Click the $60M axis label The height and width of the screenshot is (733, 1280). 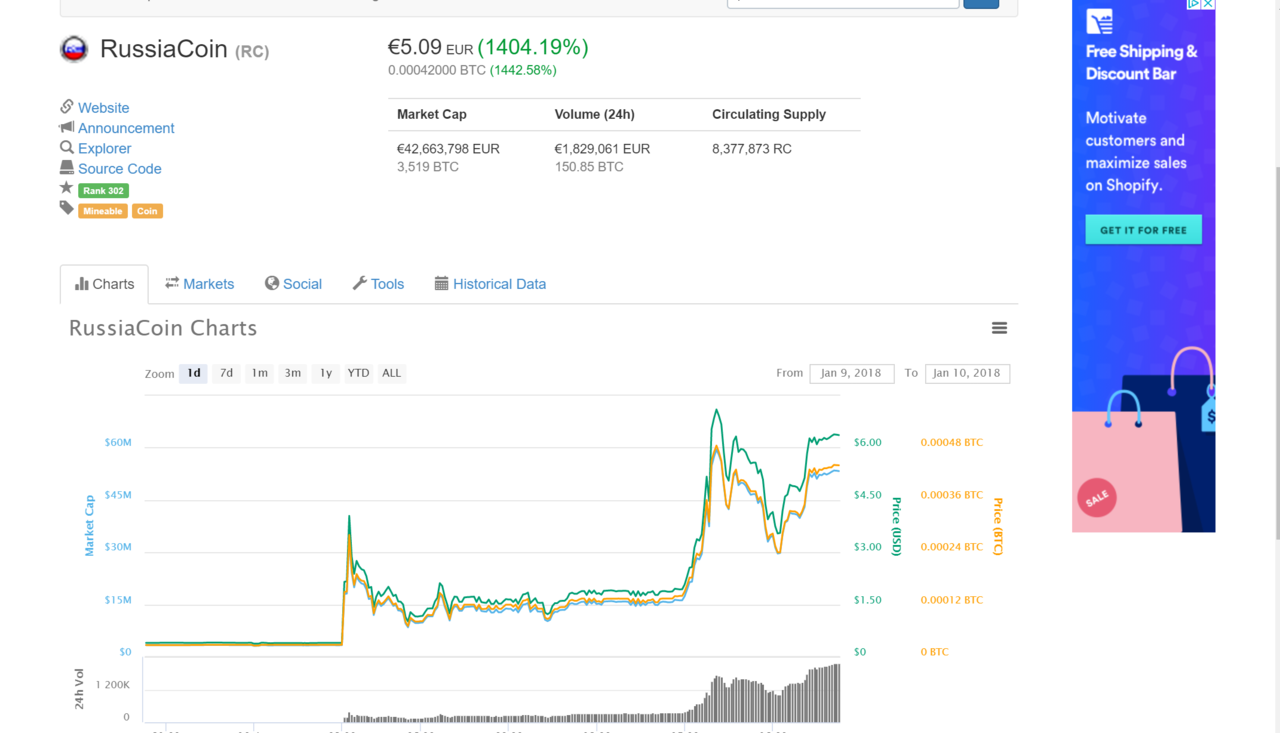click(118, 442)
